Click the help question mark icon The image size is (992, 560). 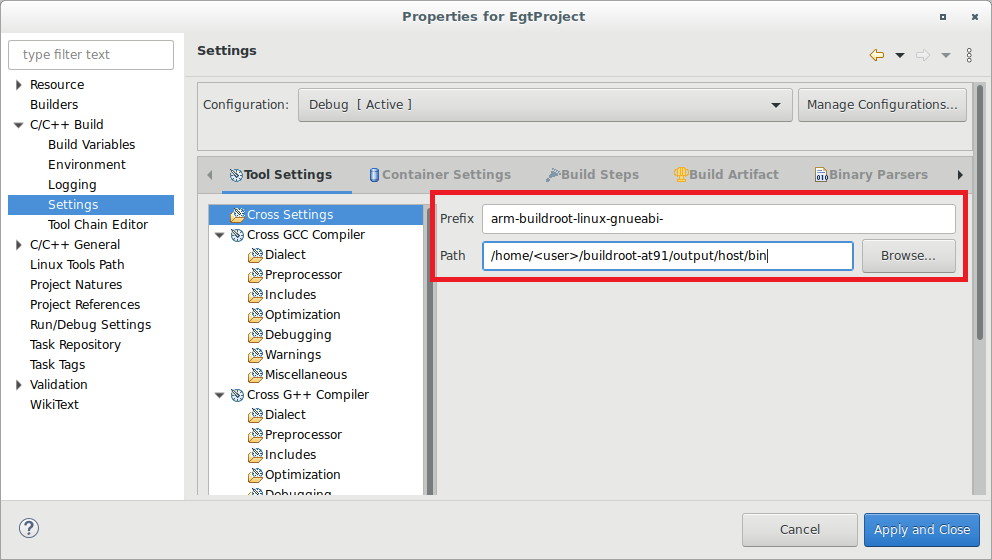(x=29, y=528)
